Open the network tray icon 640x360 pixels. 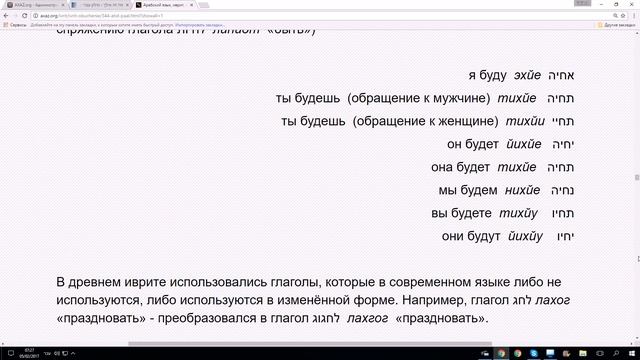click(x=65, y=353)
